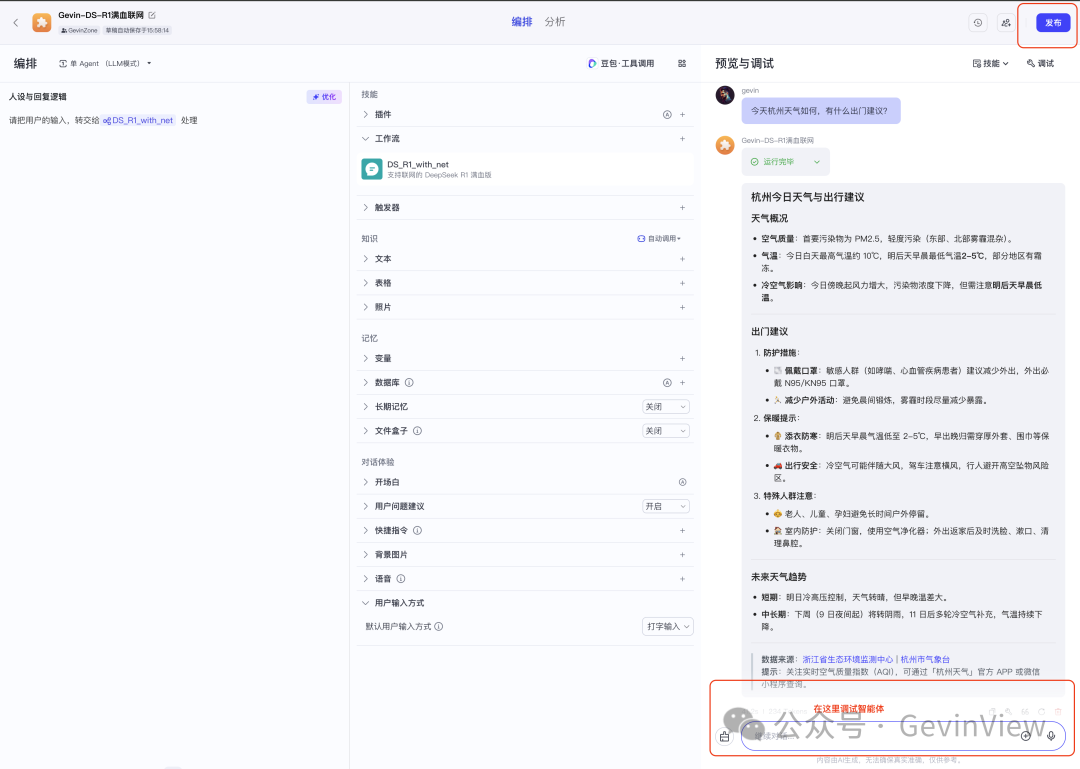Click the info icon next to 默认用户输入方式
This screenshot has width=1080, height=769.
[x=439, y=626]
